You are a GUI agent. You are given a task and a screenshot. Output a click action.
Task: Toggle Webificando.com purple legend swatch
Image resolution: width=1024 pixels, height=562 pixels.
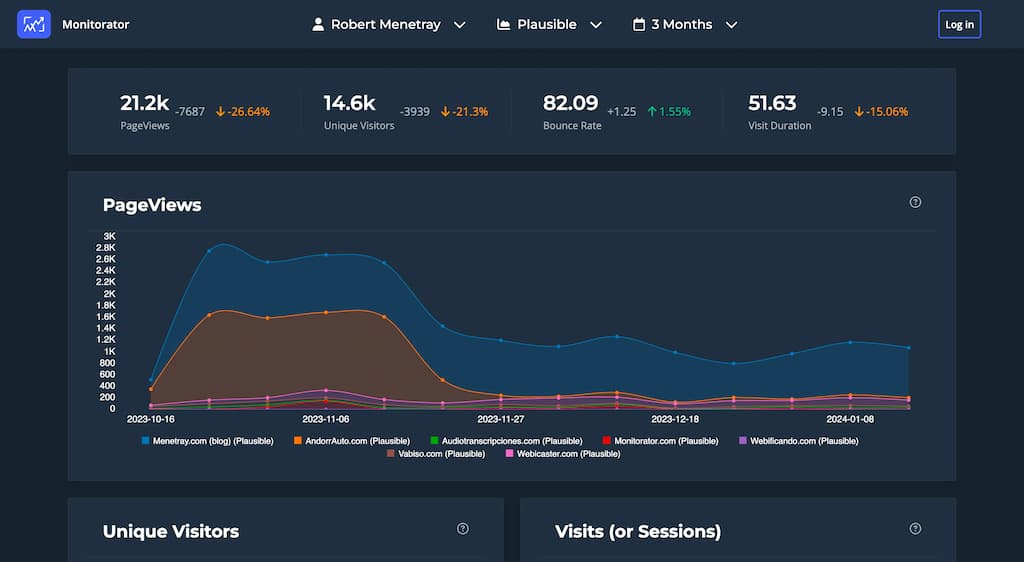(743, 441)
